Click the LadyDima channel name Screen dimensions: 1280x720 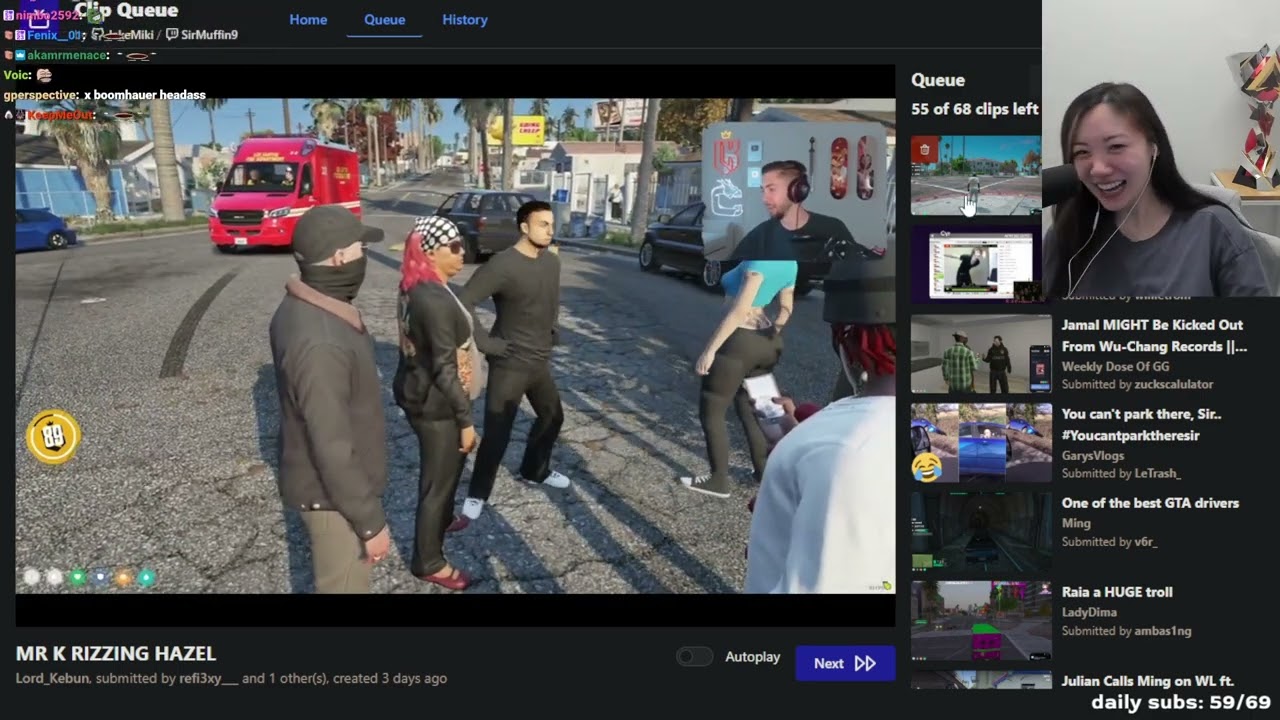(1089, 612)
